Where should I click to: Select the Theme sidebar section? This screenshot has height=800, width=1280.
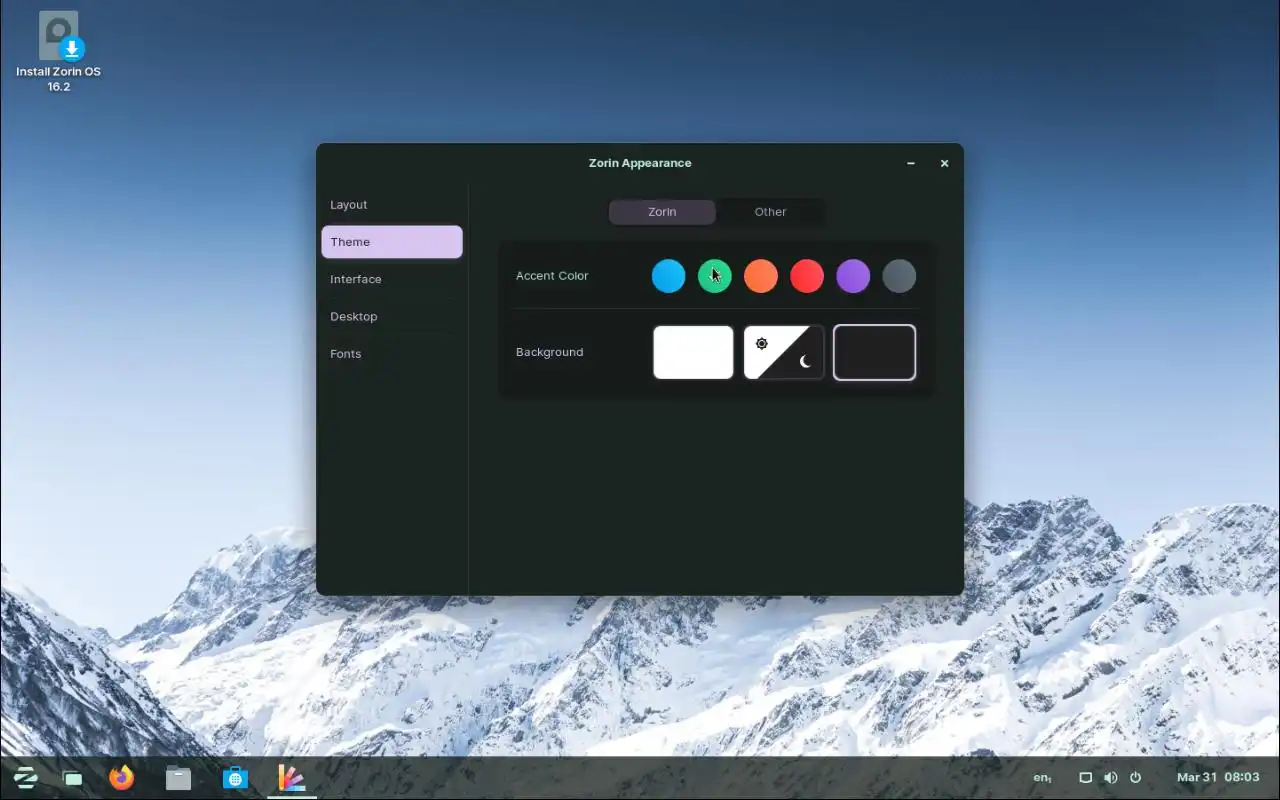point(392,242)
